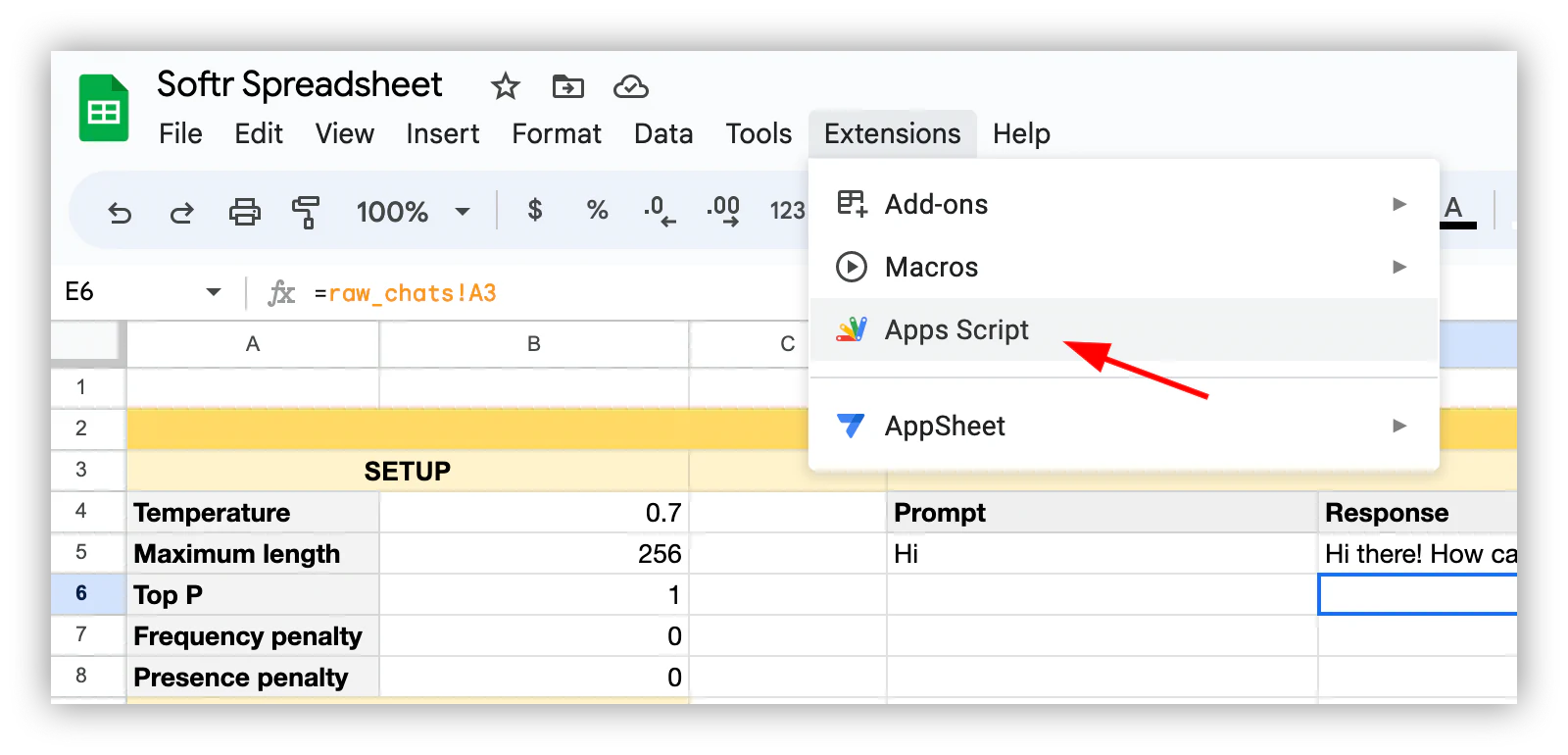Select the Presence penalty label cell
This screenshot has height=755, width=1568.
coord(253,677)
